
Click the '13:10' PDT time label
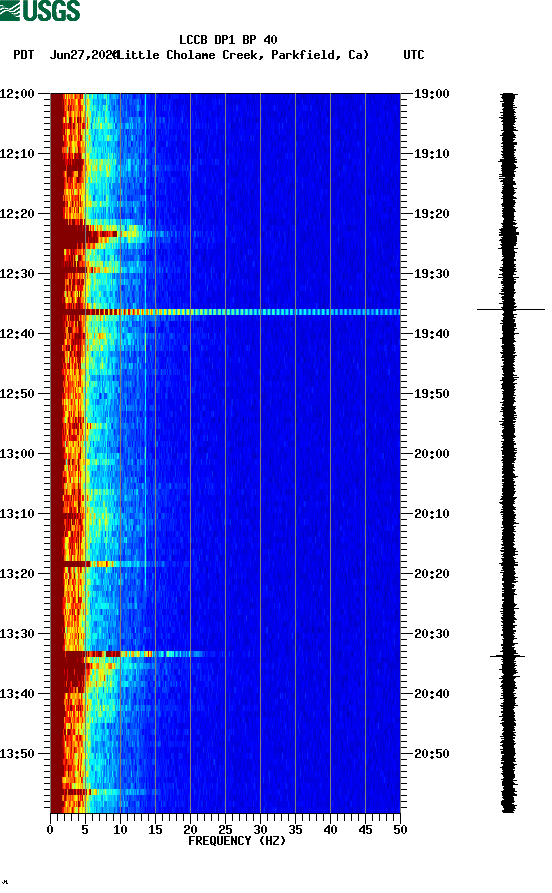click(x=17, y=514)
